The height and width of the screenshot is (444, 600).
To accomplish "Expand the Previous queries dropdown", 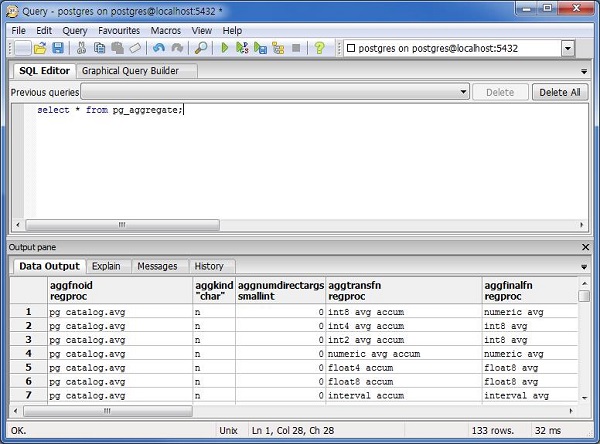I will 463,92.
